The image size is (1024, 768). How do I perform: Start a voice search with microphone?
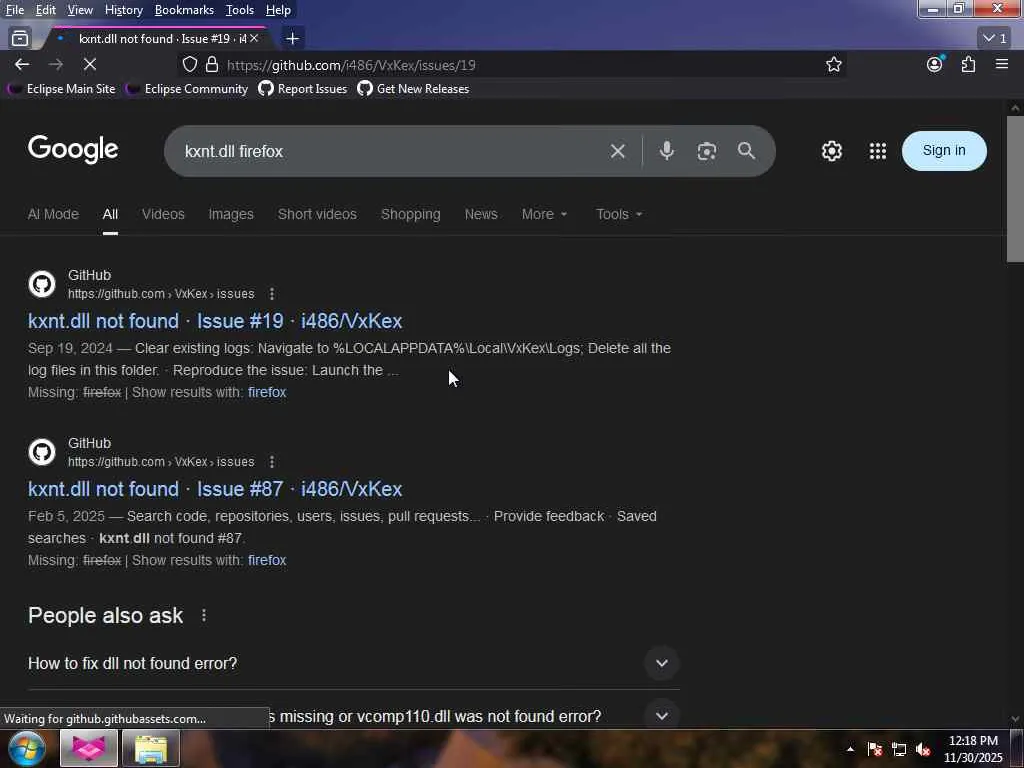pos(666,152)
